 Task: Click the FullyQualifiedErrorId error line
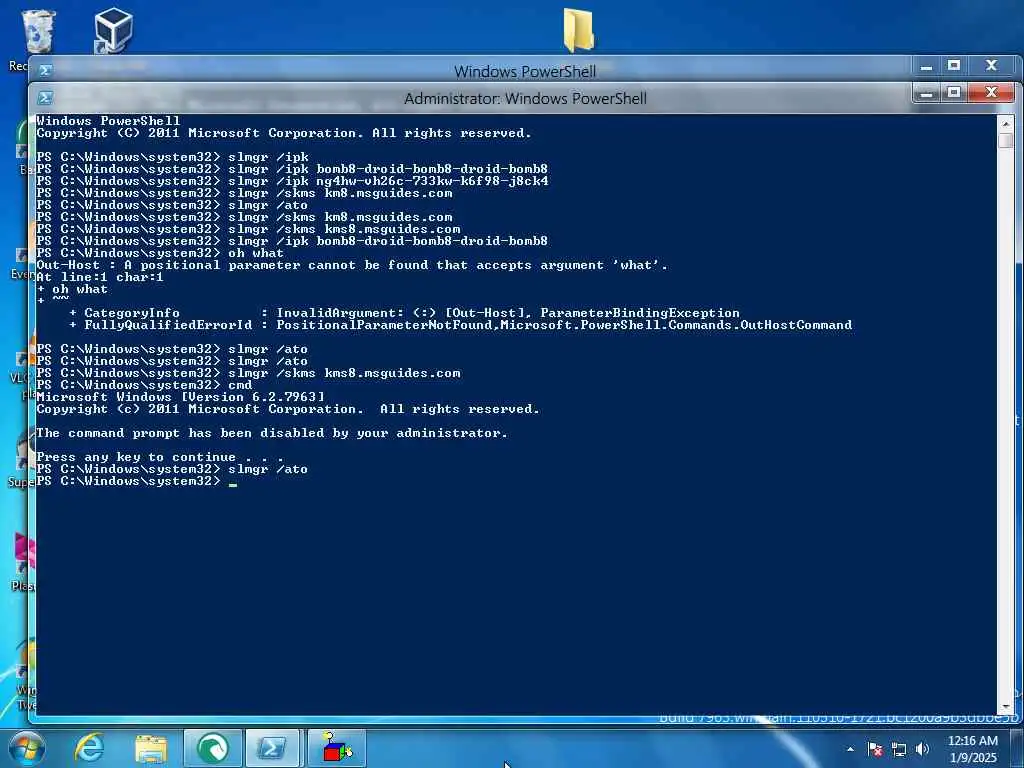[x=460, y=325]
